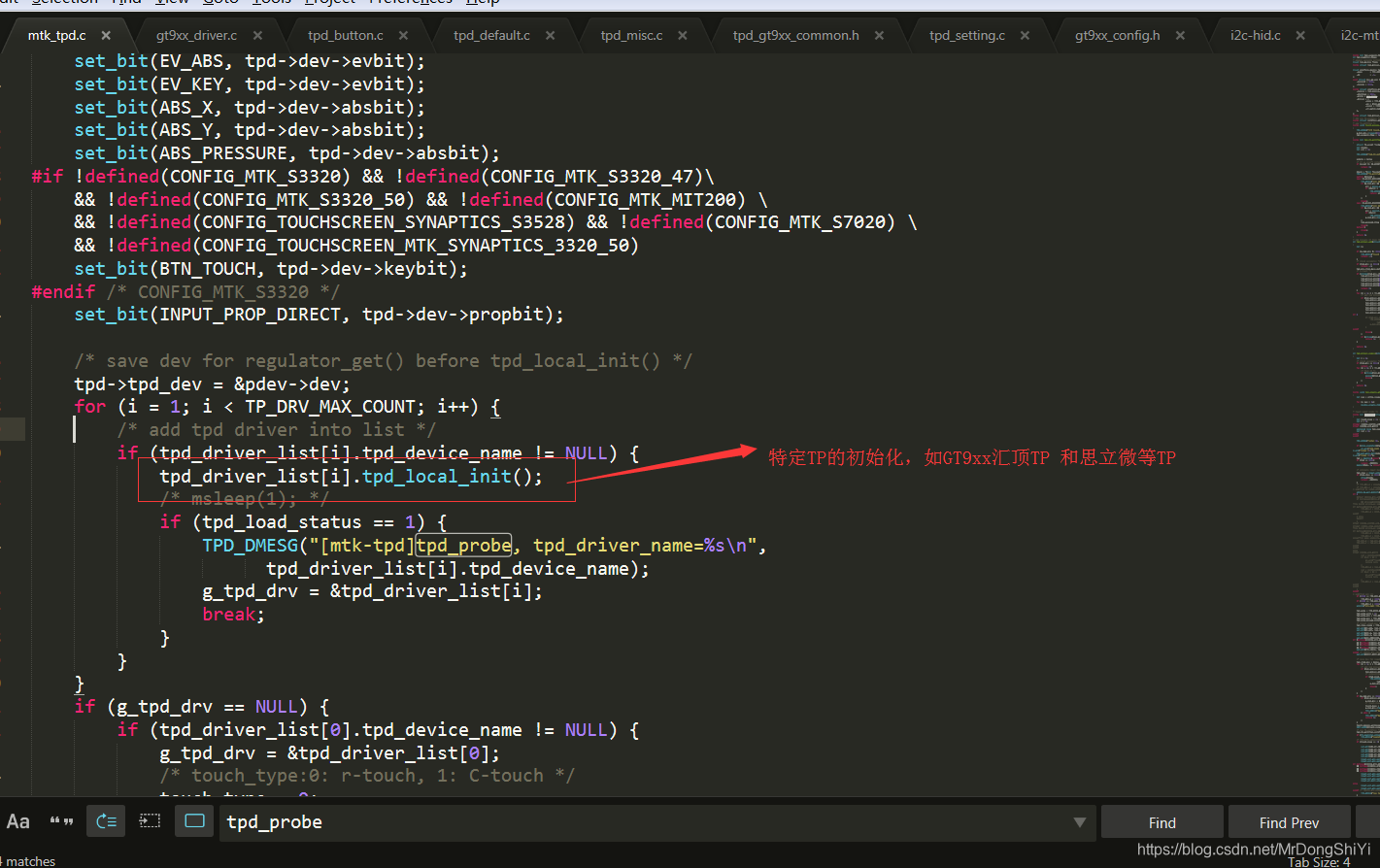Click the code minimap on the right
The height and width of the screenshot is (868, 1380).
click(1366, 425)
